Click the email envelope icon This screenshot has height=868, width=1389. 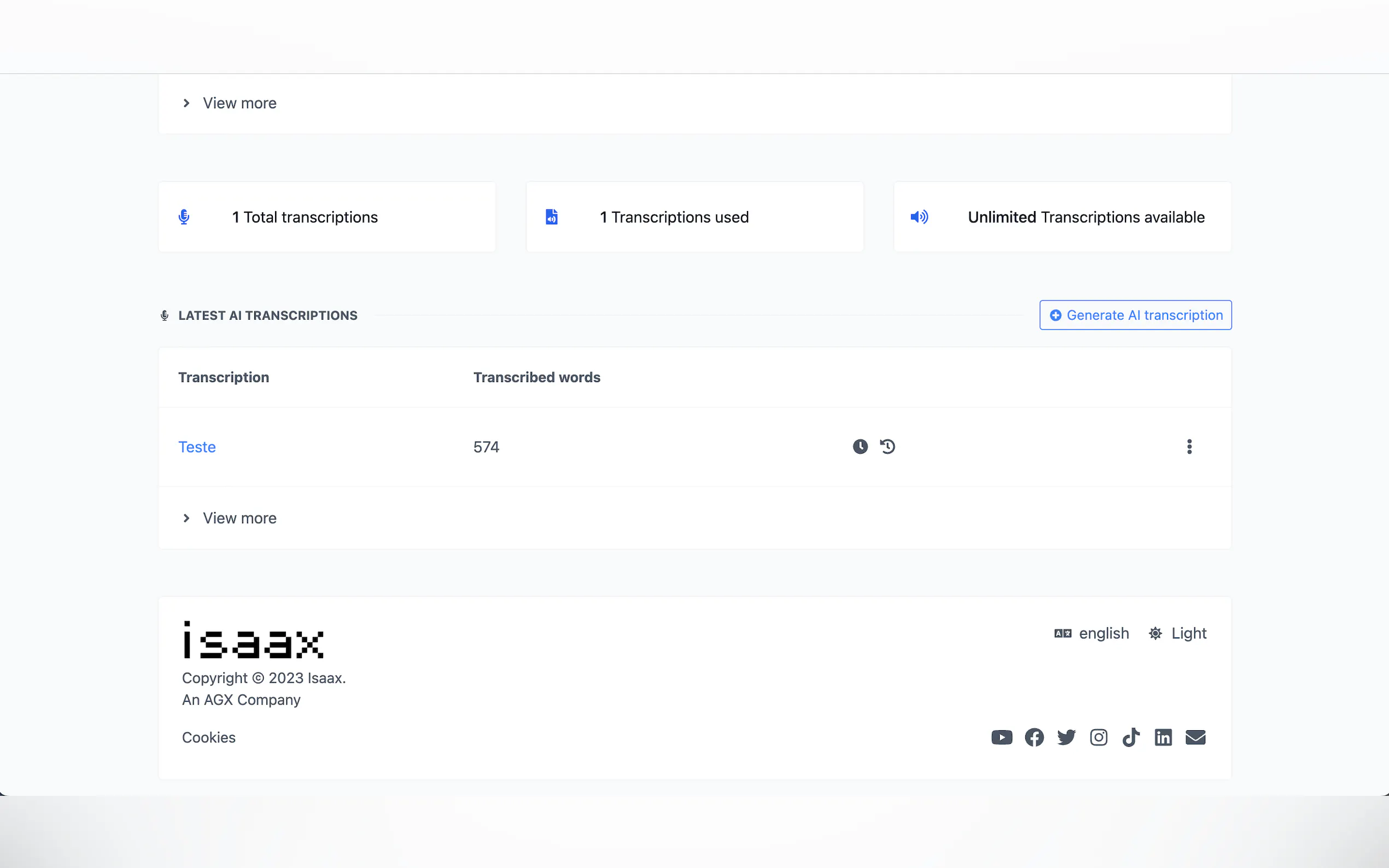[1195, 737]
